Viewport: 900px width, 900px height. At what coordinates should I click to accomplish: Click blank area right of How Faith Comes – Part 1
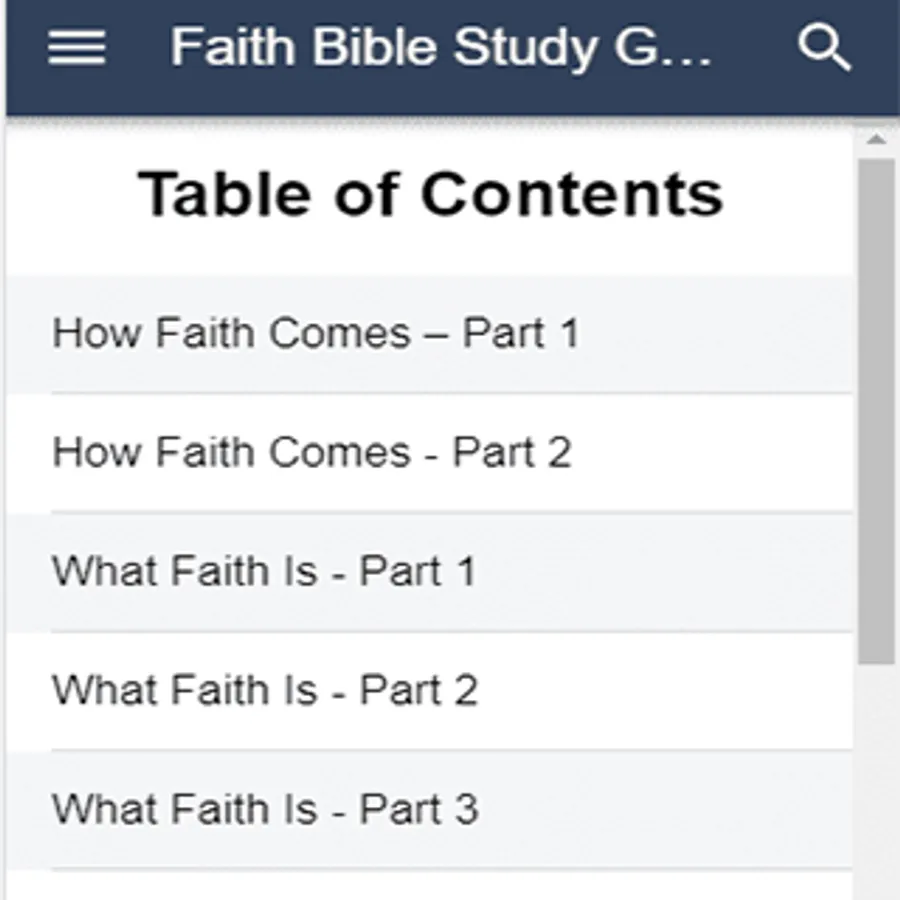click(715, 333)
